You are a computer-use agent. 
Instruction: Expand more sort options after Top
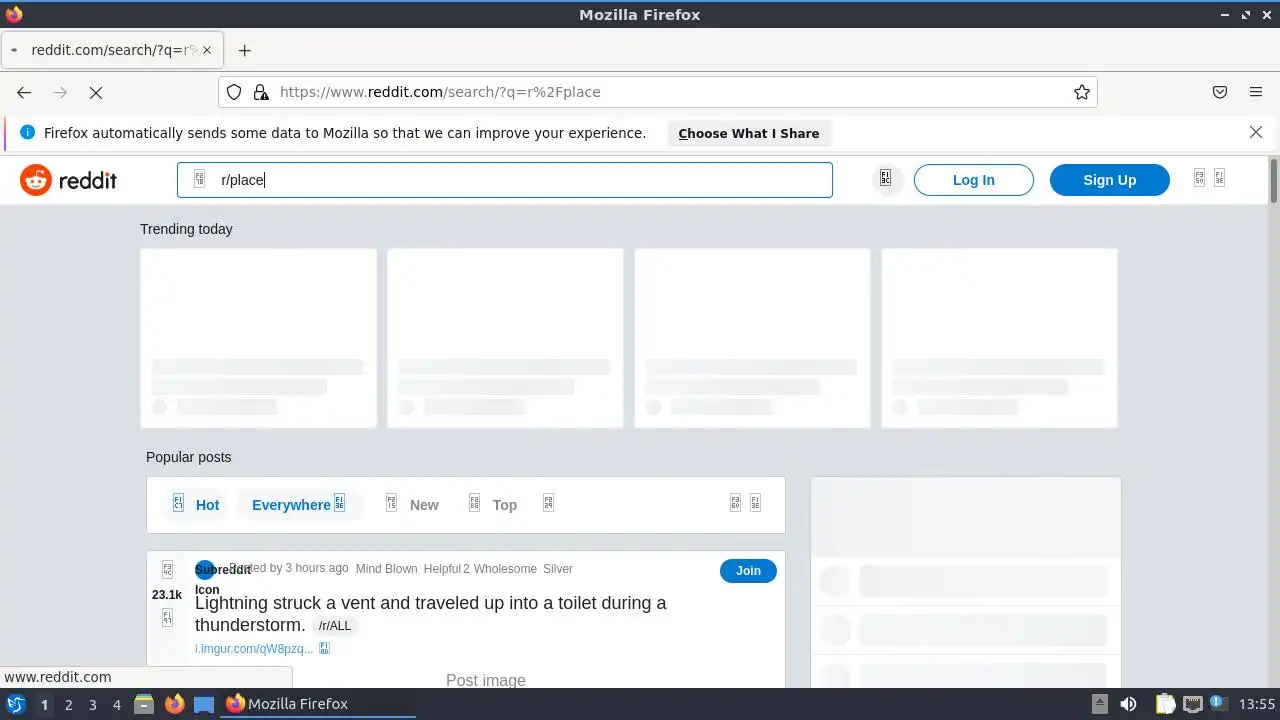point(548,503)
